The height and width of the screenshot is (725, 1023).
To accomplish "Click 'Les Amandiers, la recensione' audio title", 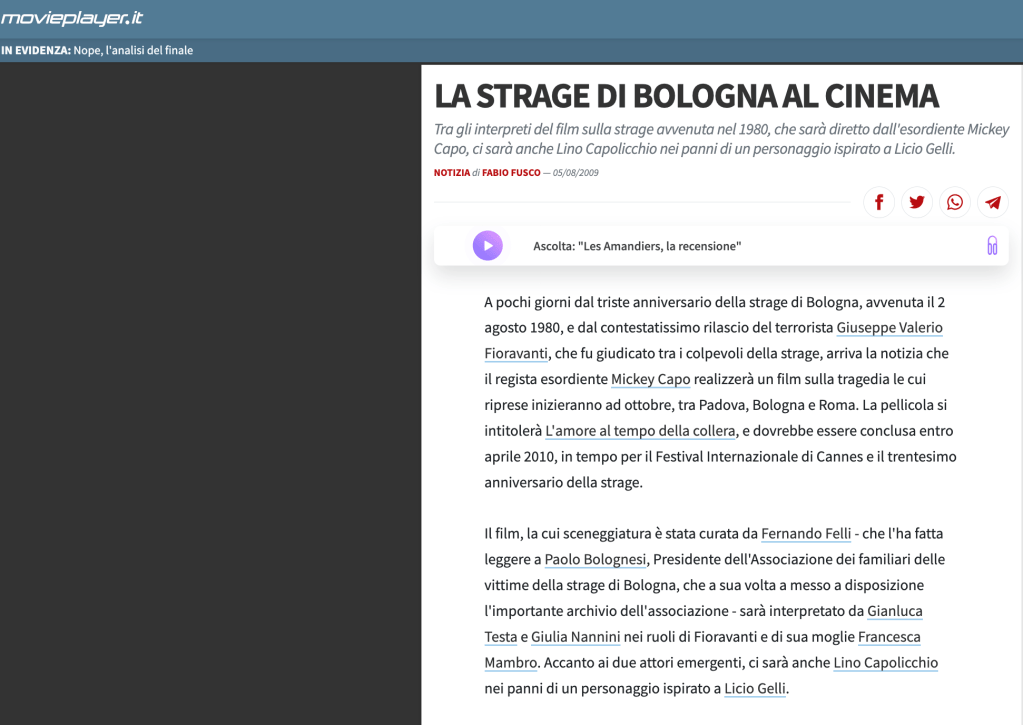I will (x=637, y=246).
